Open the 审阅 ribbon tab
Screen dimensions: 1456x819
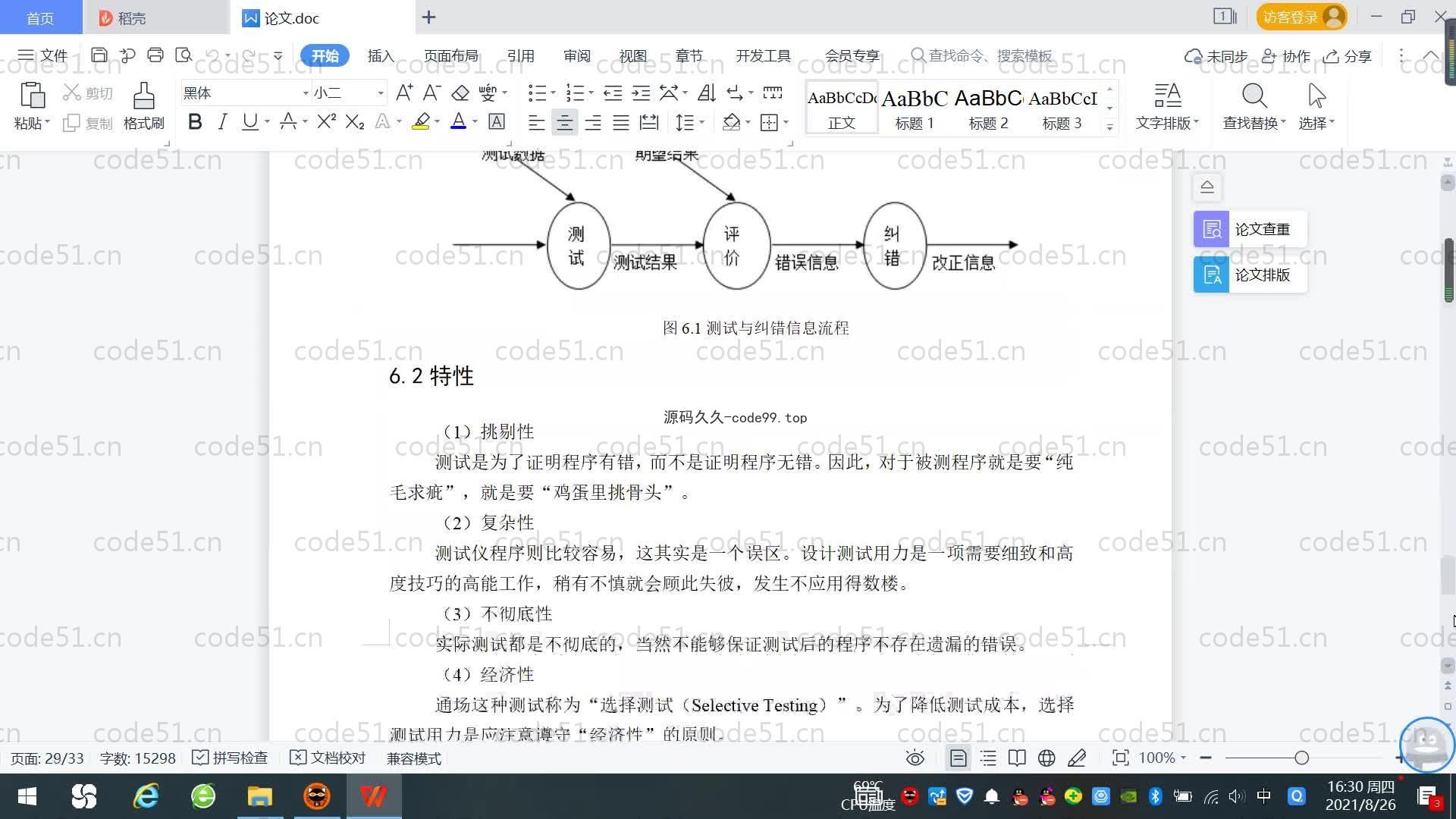pos(576,55)
